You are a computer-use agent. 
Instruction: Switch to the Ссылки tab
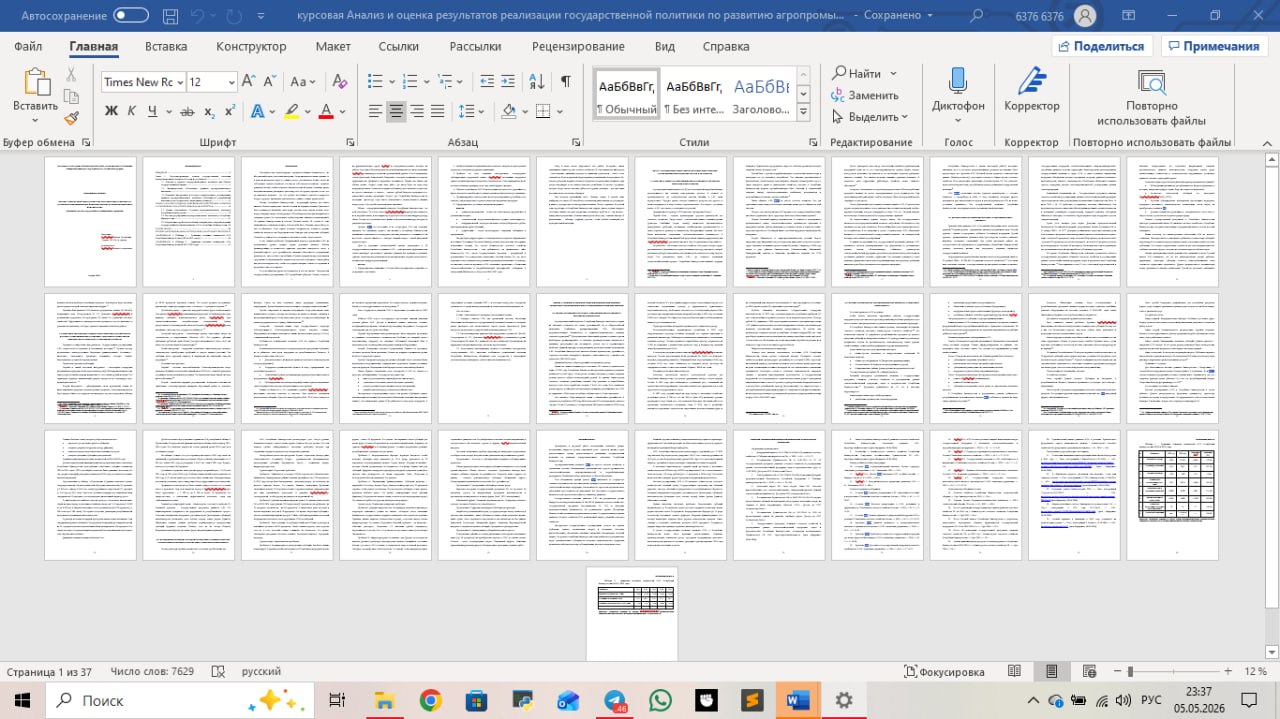pos(399,46)
